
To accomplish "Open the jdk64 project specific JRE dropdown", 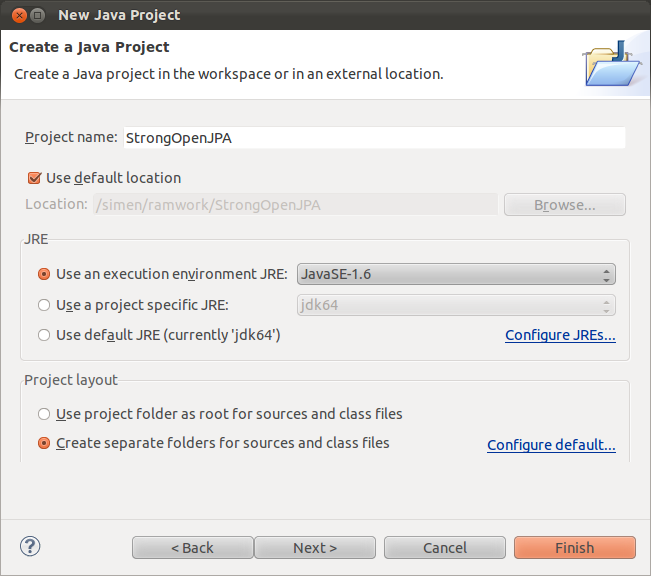I will (x=456, y=305).
